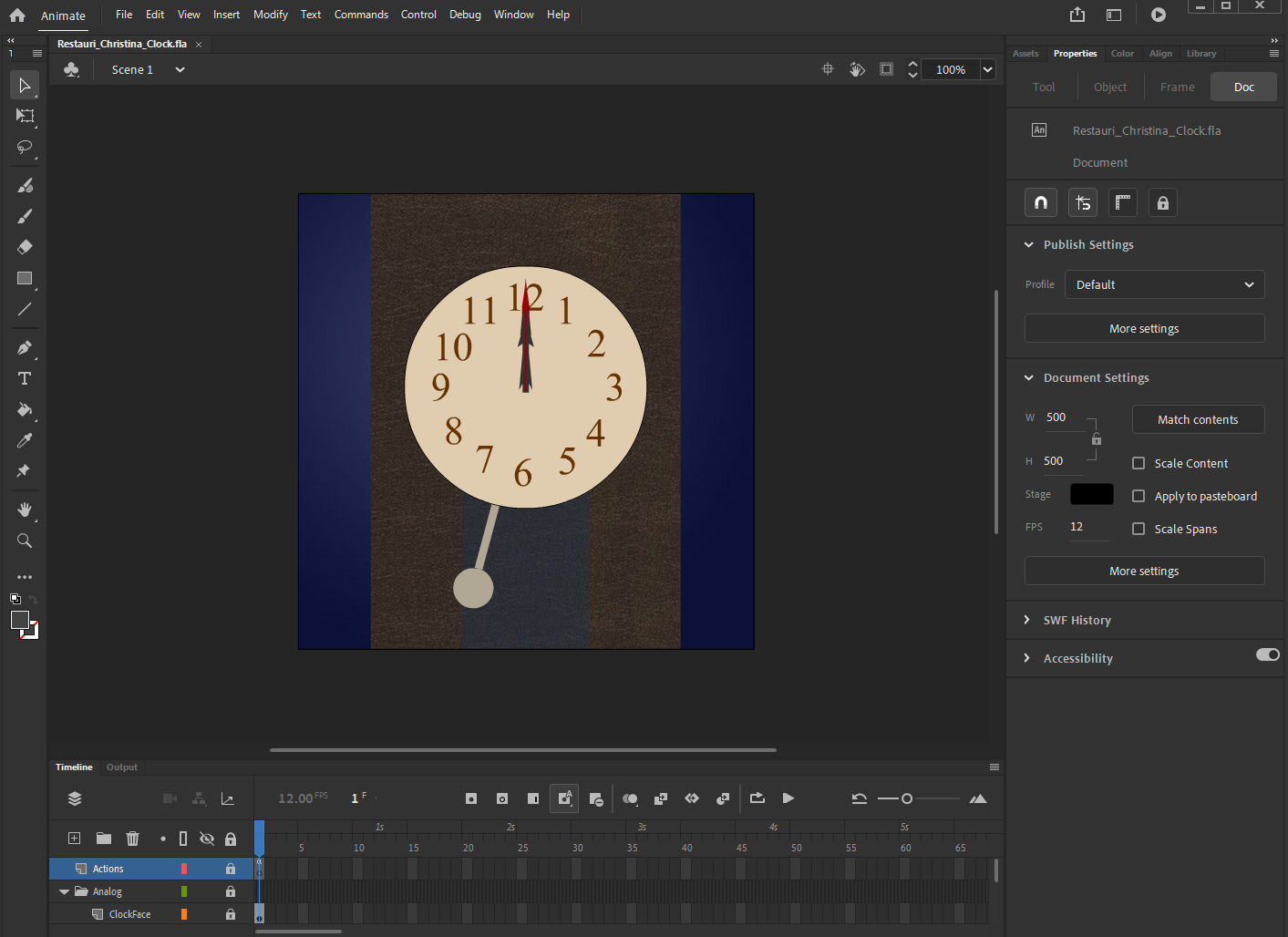
Task: Check Apply to pasteboard option
Action: (x=1138, y=496)
